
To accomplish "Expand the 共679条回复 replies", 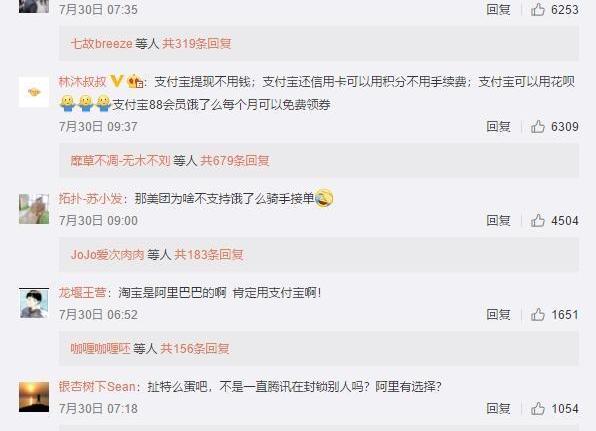I will (235, 161).
